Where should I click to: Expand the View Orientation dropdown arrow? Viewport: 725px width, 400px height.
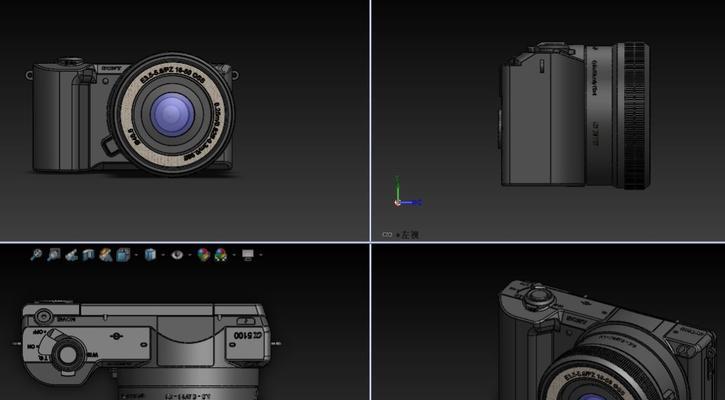pos(135,255)
